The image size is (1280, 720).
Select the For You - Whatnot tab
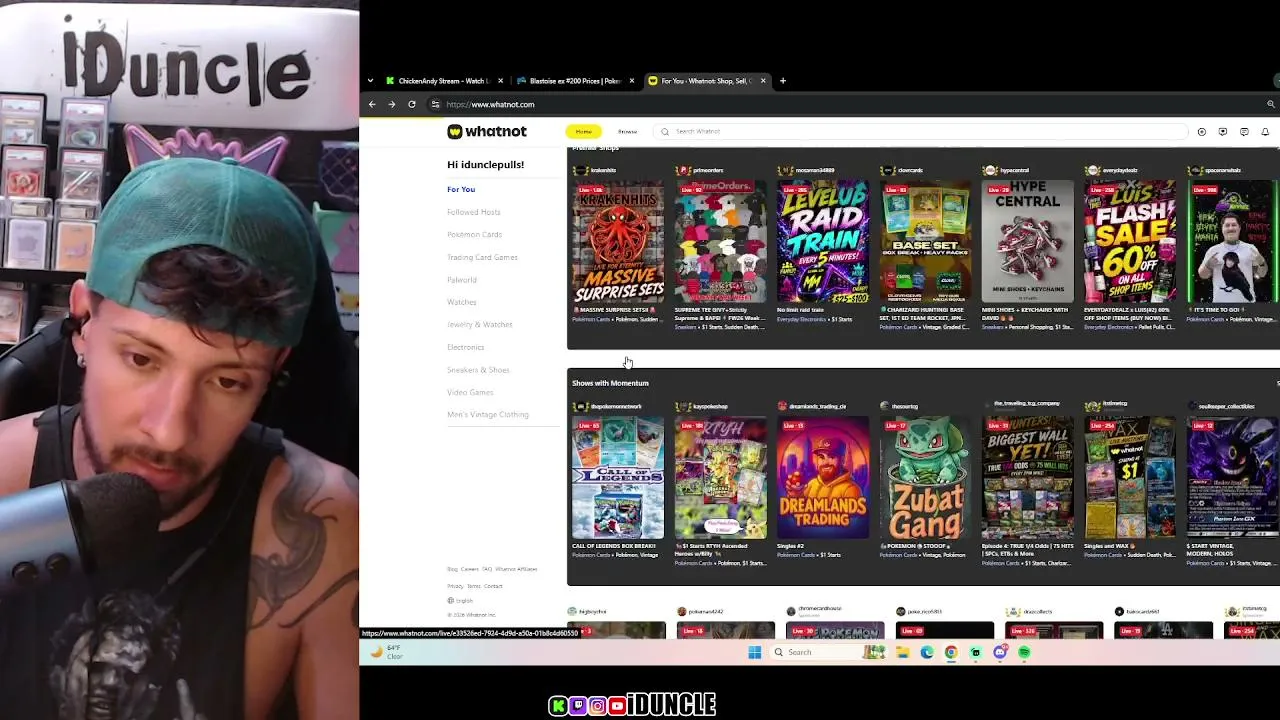pyautogui.click(x=706, y=81)
